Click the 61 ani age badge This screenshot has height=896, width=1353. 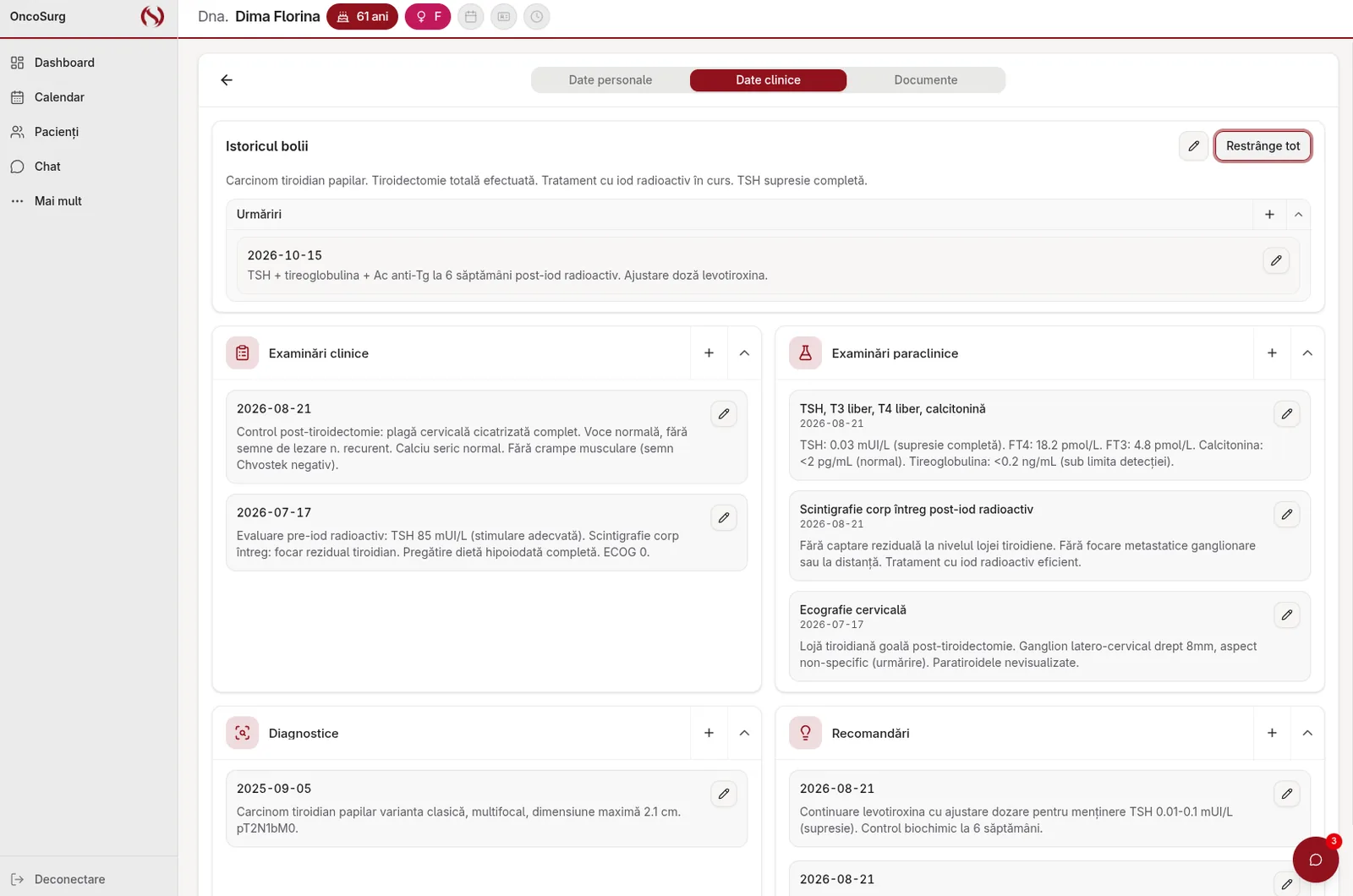[362, 17]
